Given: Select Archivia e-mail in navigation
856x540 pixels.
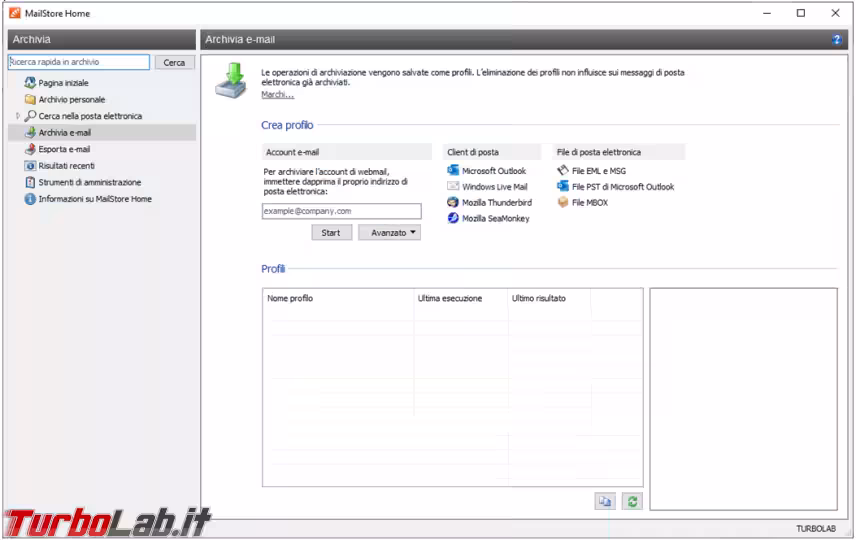Looking at the screenshot, I should click(x=64, y=132).
